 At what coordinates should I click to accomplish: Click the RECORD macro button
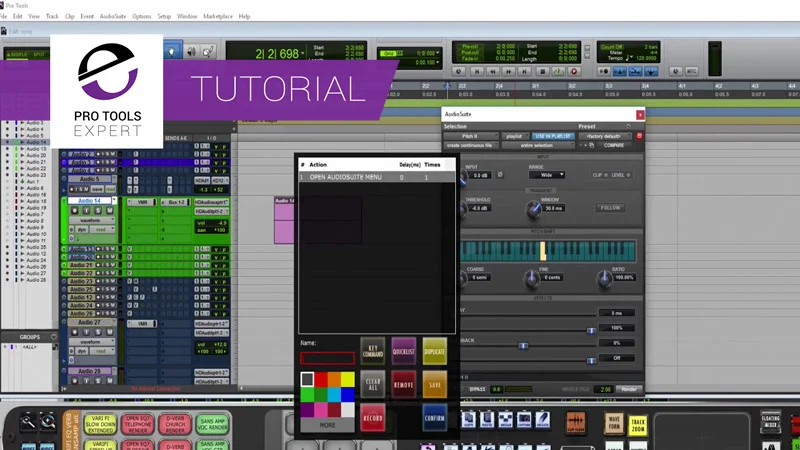(372, 418)
